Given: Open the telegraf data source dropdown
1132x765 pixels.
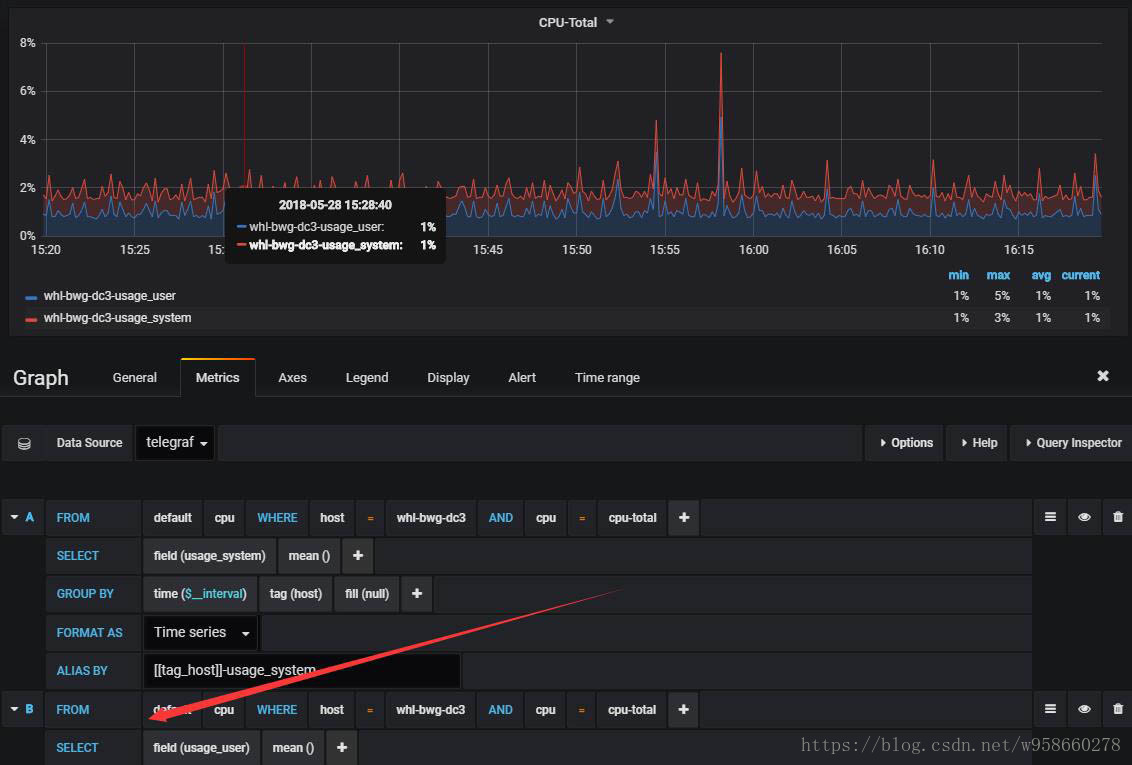Looking at the screenshot, I should tap(175, 442).
